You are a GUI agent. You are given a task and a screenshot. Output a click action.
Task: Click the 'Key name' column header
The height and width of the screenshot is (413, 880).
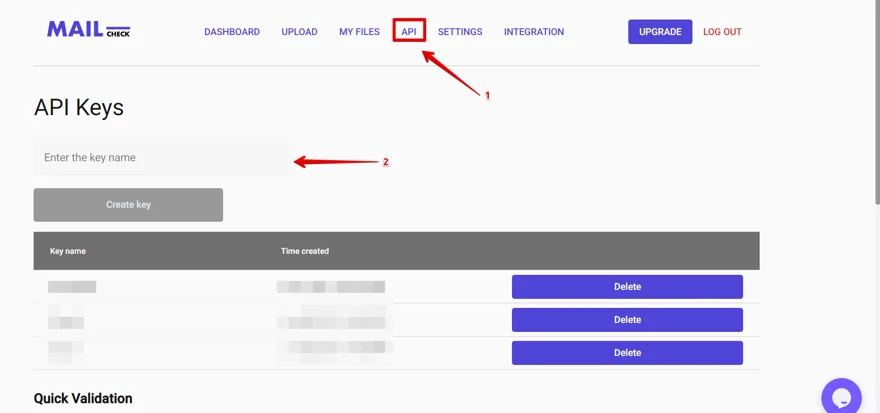point(67,251)
